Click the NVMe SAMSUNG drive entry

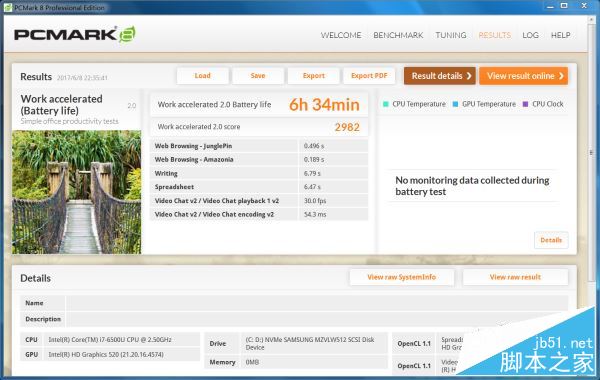pyautogui.click(x=296, y=344)
